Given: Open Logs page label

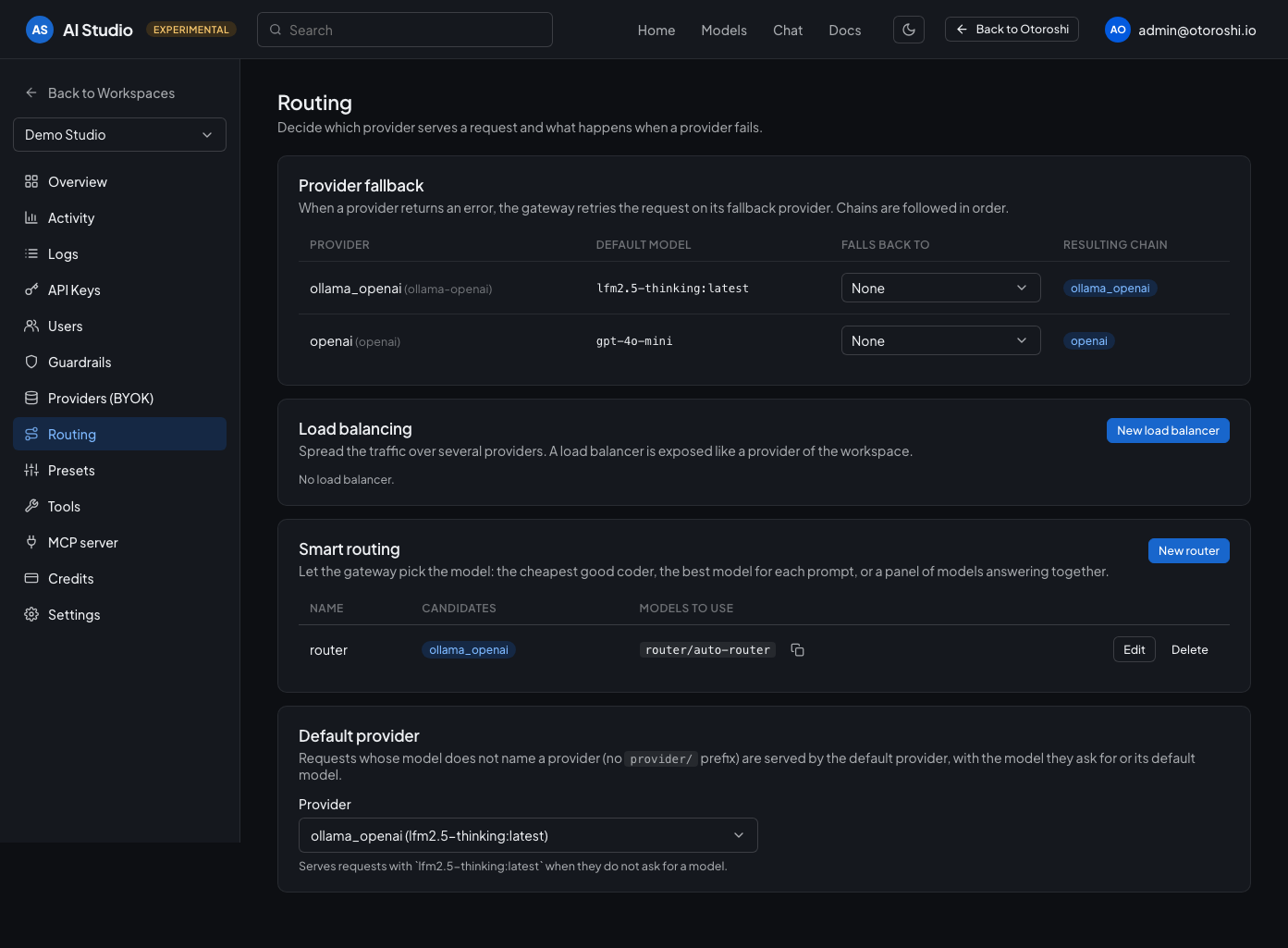Looking at the screenshot, I should click(x=63, y=253).
